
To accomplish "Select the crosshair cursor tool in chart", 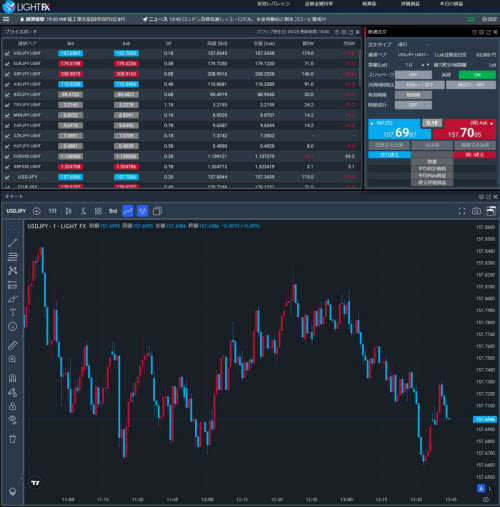I will 13,229.
